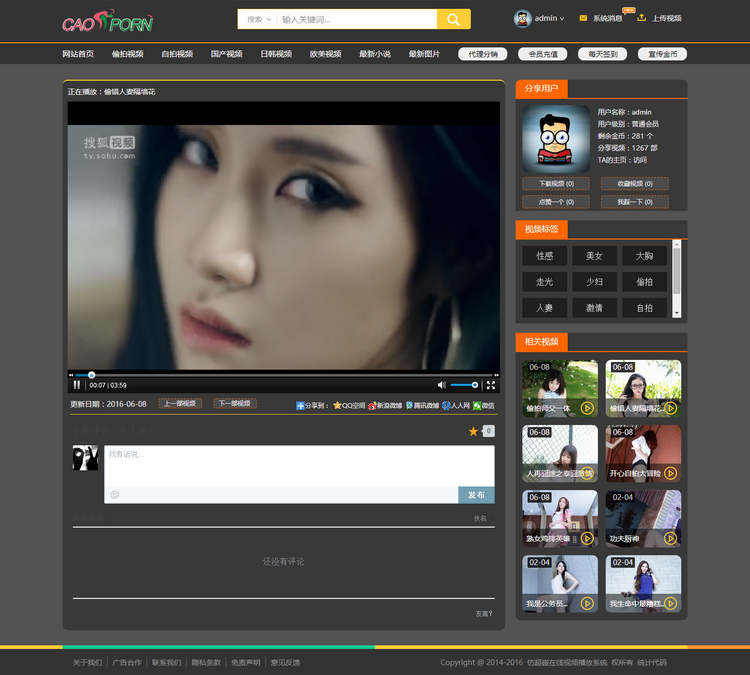
Task: Go to 网站首页 in the navigation bar
Action: (x=78, y=54)
